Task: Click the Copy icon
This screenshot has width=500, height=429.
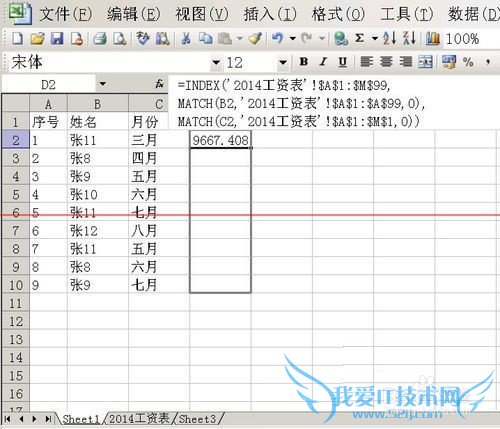Action: [x=206, y=39]
